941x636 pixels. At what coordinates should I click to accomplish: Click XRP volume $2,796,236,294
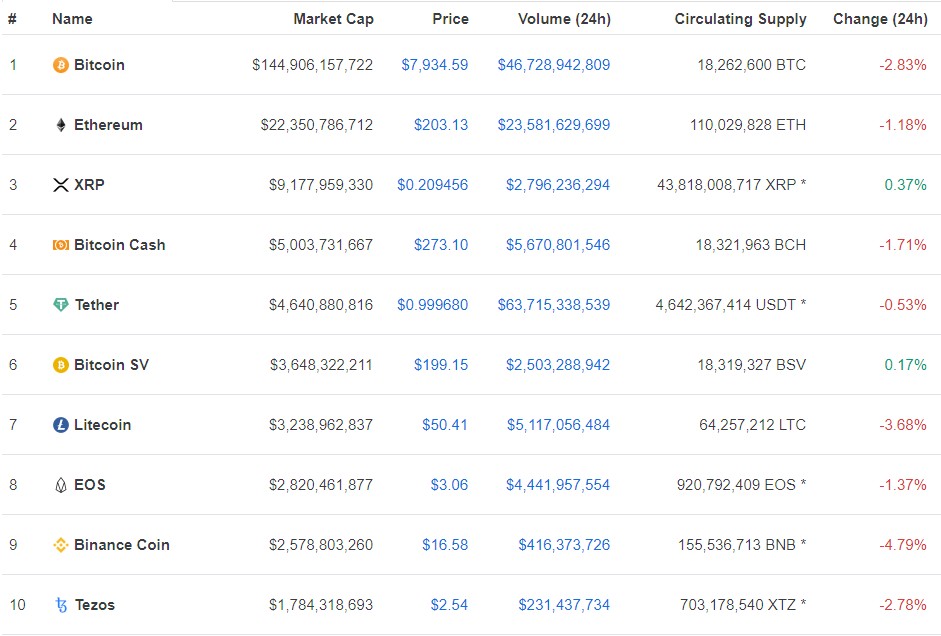(558, 185)
